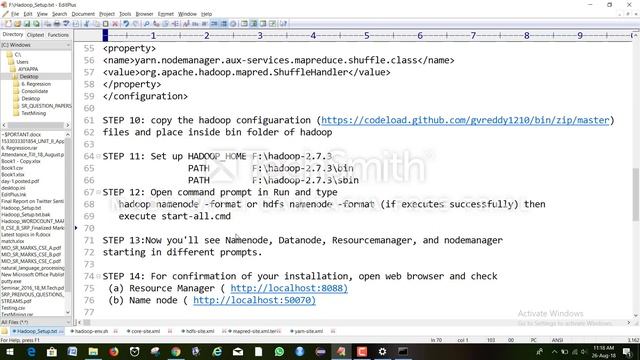Select the Consolidate folder
The width and height of the screenshot is (640, 360).
pyautogui.click(x=34, y=91)
